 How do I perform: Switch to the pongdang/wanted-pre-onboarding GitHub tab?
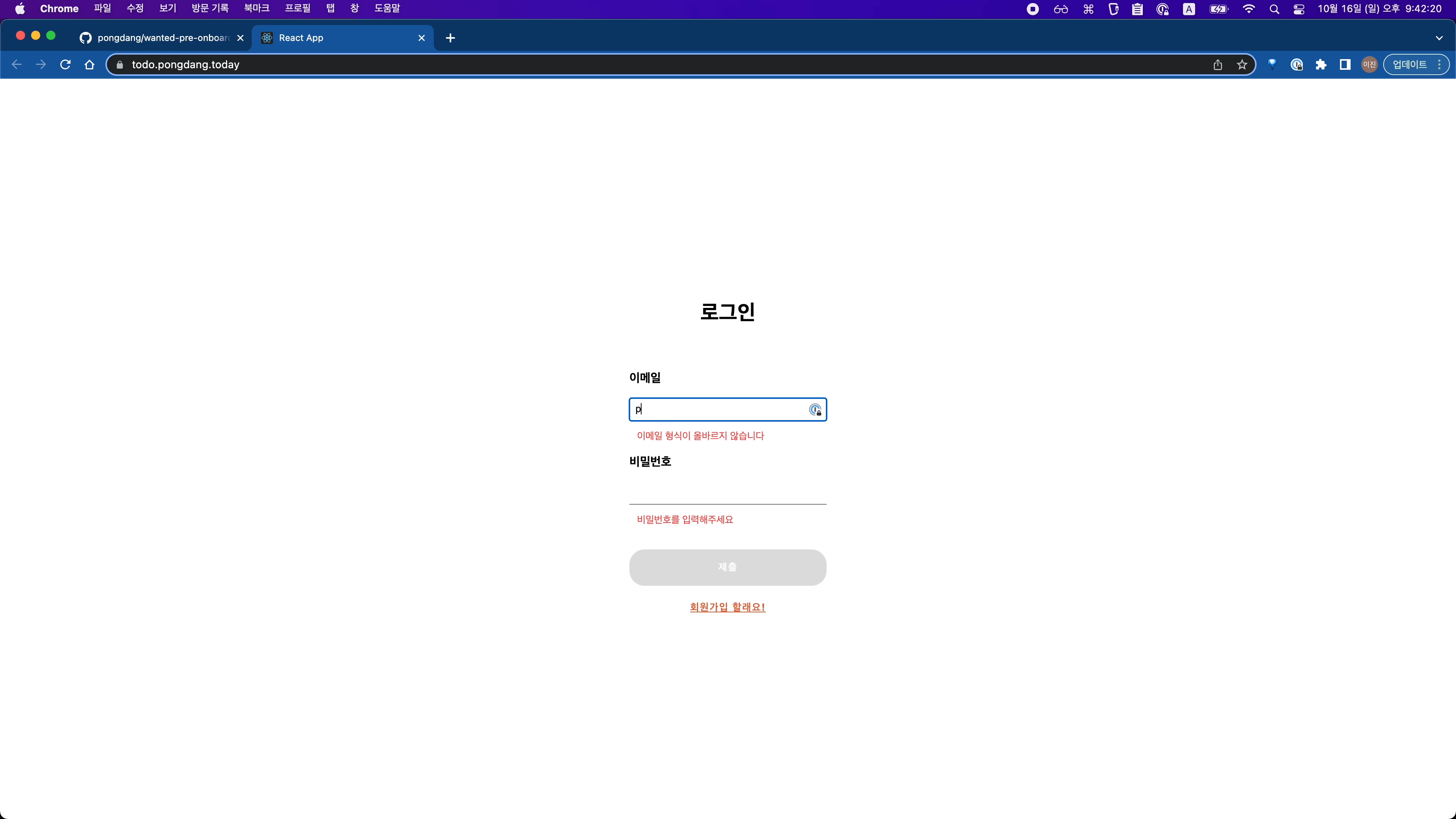pyautogui.click(x=161, y=38)
